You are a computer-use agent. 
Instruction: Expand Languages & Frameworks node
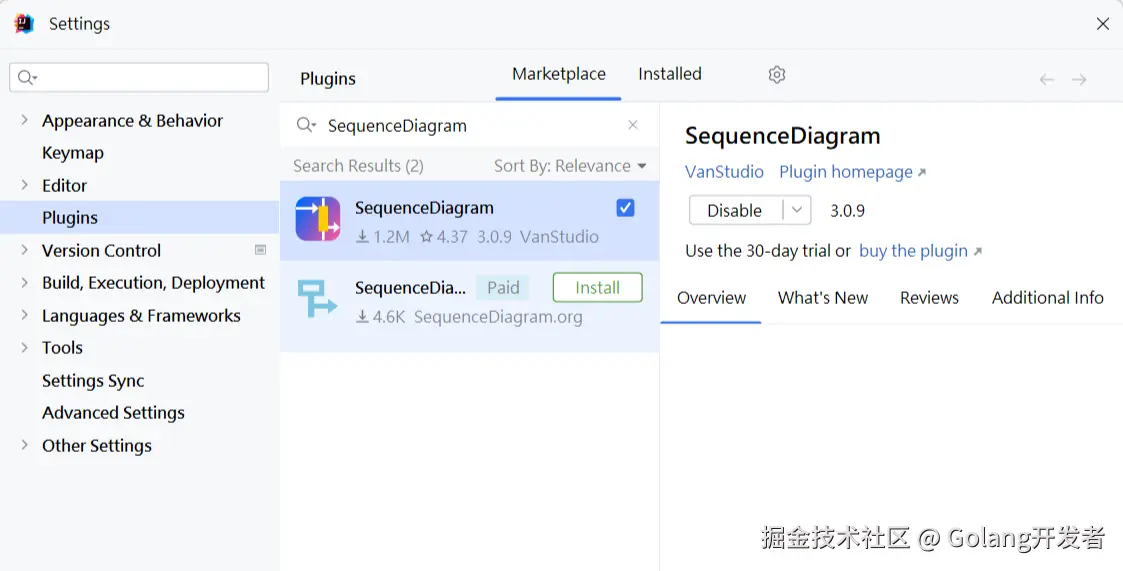tap(24, 315)
